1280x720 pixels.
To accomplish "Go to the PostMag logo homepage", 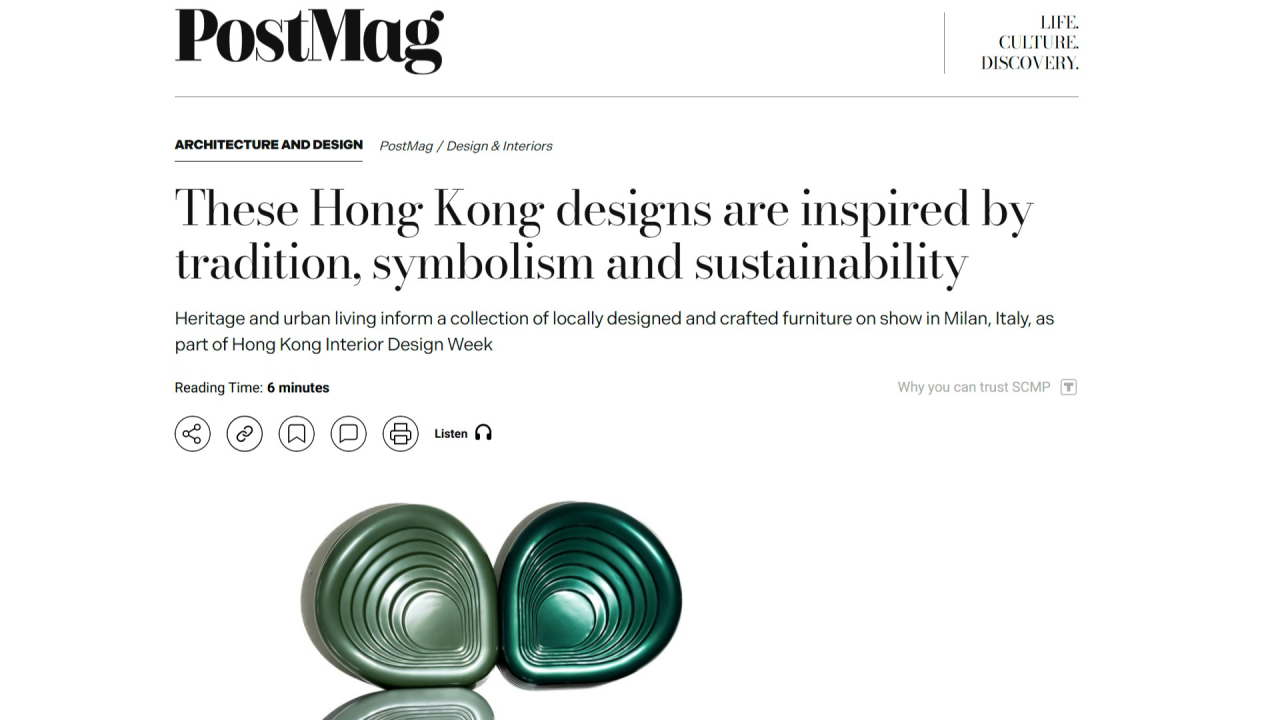I will tap(309, 41).
